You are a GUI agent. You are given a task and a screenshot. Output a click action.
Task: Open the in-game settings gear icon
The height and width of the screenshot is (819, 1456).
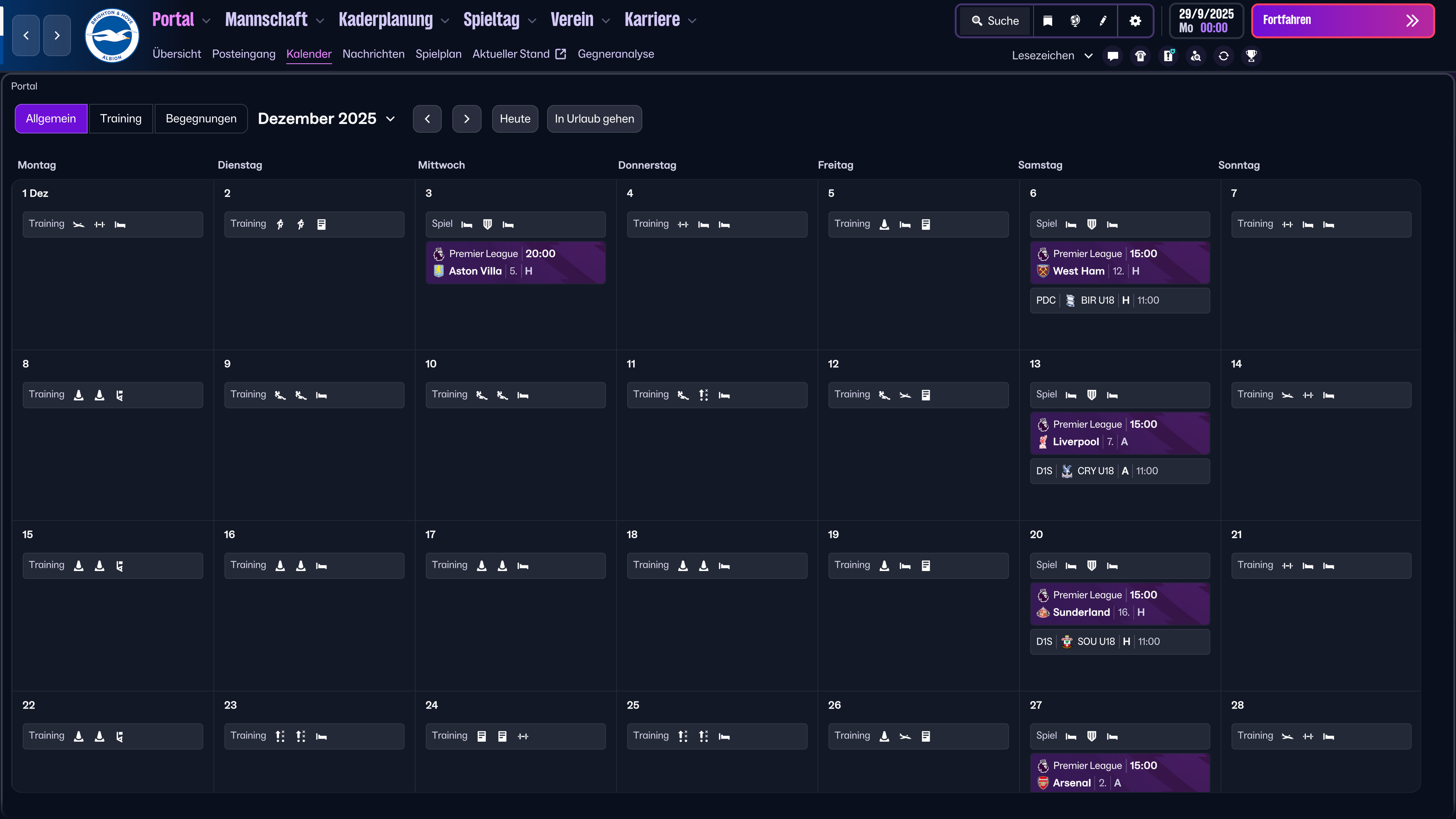click(x=1136, y=20)
